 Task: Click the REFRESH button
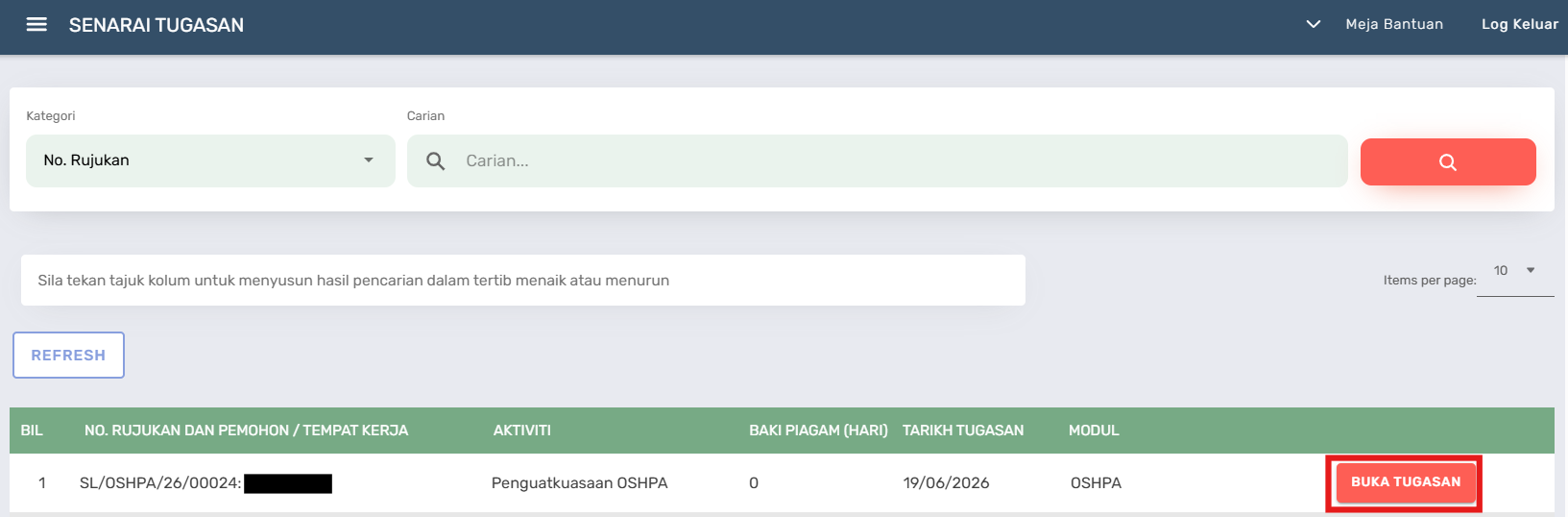pyautogui.click(x=68, y=355)
